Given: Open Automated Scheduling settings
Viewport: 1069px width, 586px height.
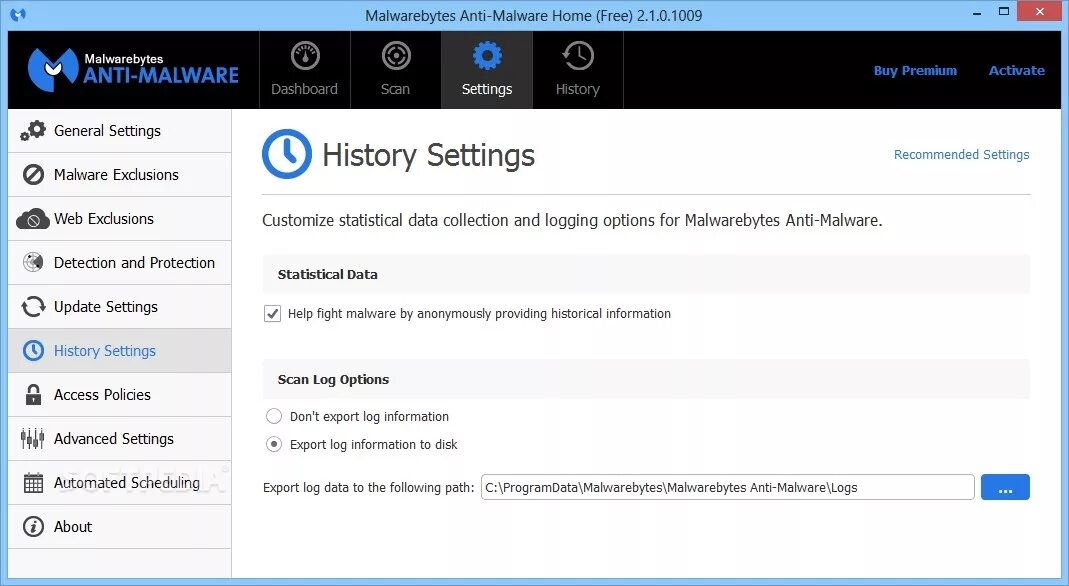Looking at the screenshot, I should coord(120,482).
